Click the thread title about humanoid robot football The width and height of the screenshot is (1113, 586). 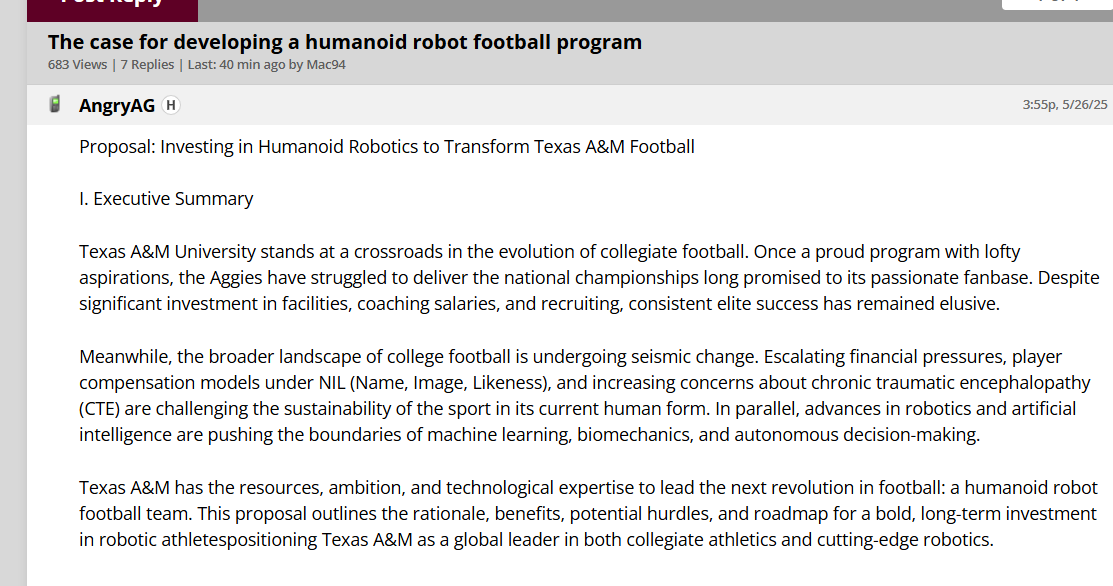(345, 43)
